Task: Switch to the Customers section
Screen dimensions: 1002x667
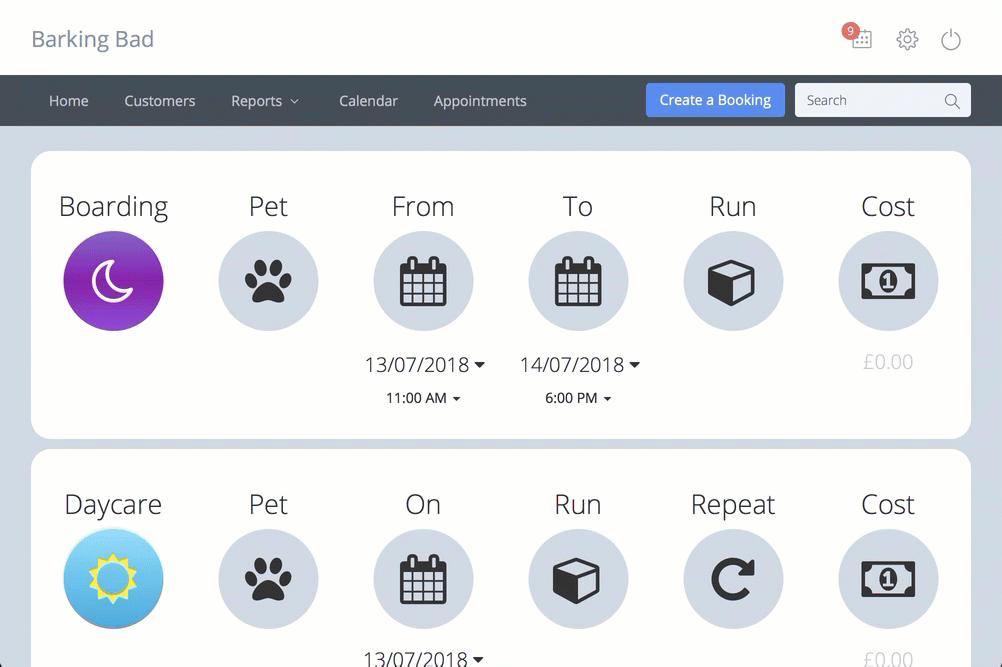Action: click(x=159, y=101)
